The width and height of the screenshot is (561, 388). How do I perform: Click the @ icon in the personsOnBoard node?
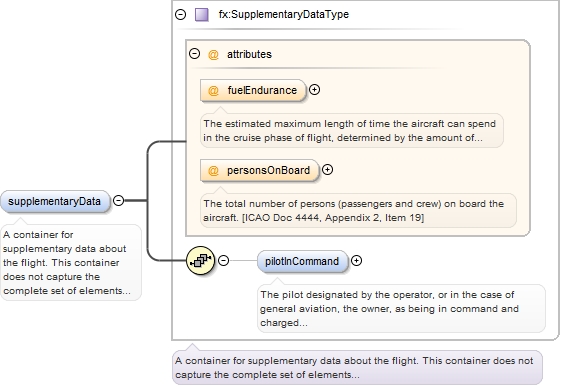pos(213,171)
